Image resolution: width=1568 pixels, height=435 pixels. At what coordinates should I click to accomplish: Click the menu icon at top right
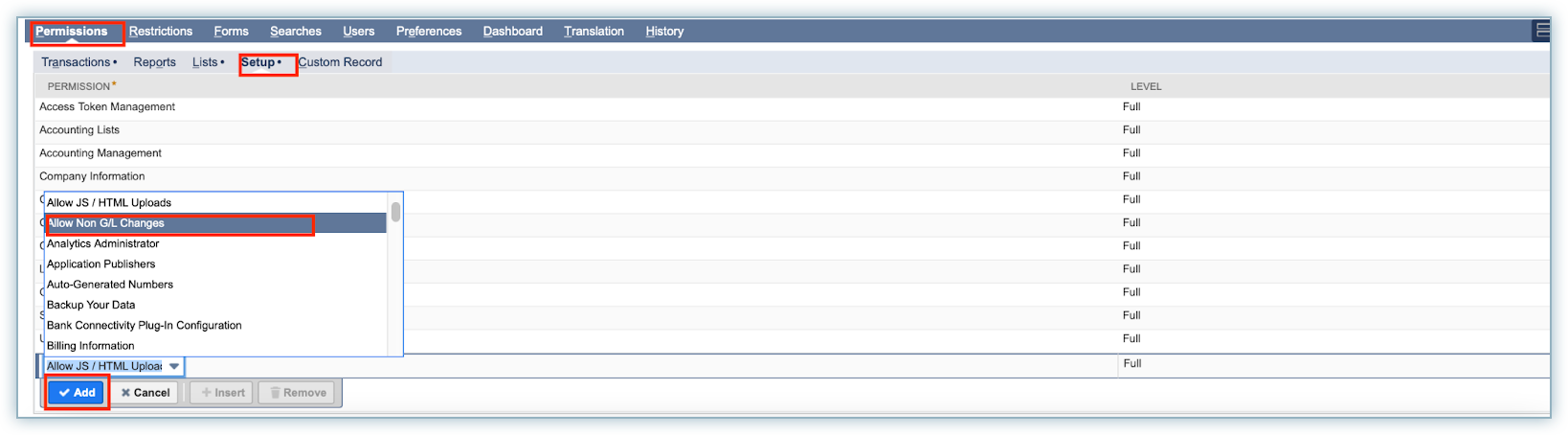point(1542,31)
